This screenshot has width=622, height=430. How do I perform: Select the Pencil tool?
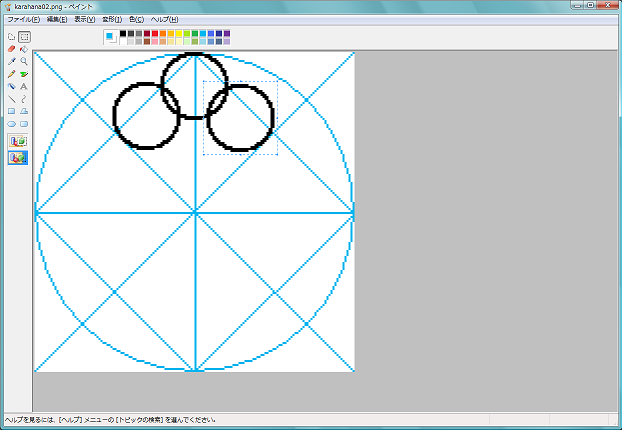click(12, 74)
